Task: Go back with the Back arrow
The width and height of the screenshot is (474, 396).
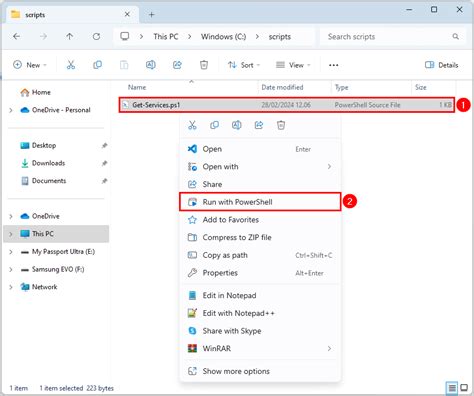Action: 17,36
